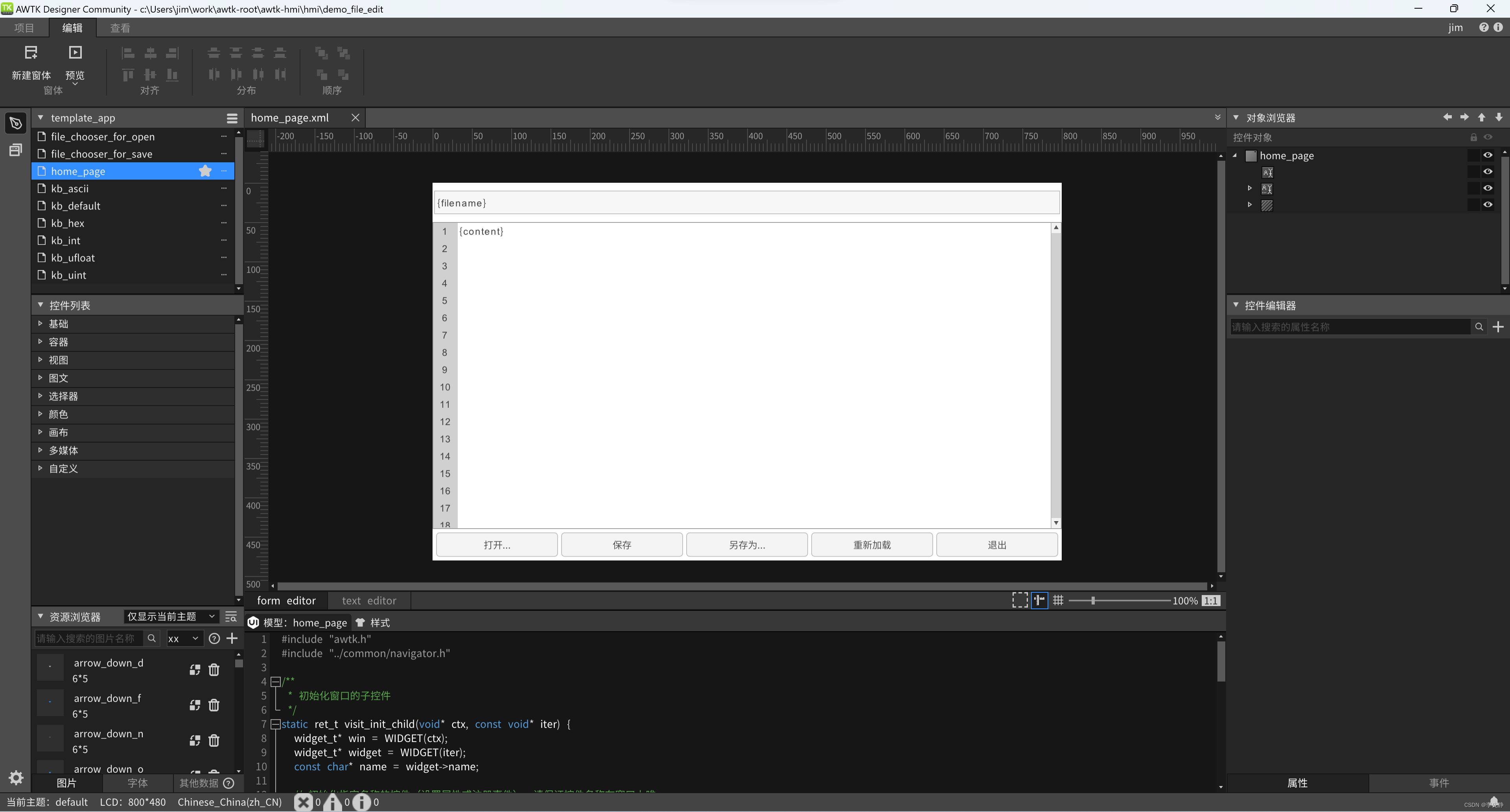Click the move up arrow in object browser

(1481, 117)
